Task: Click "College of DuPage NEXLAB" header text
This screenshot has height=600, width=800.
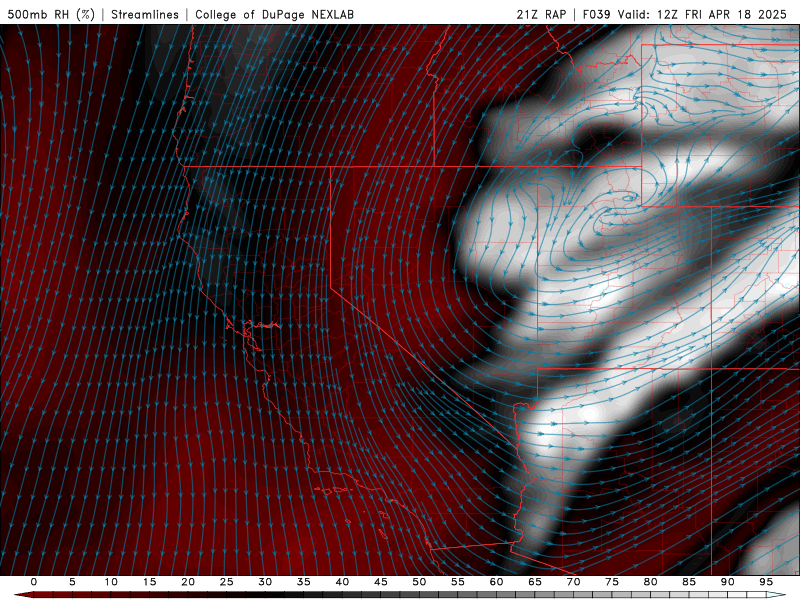Action: click(x=274, y=14)
